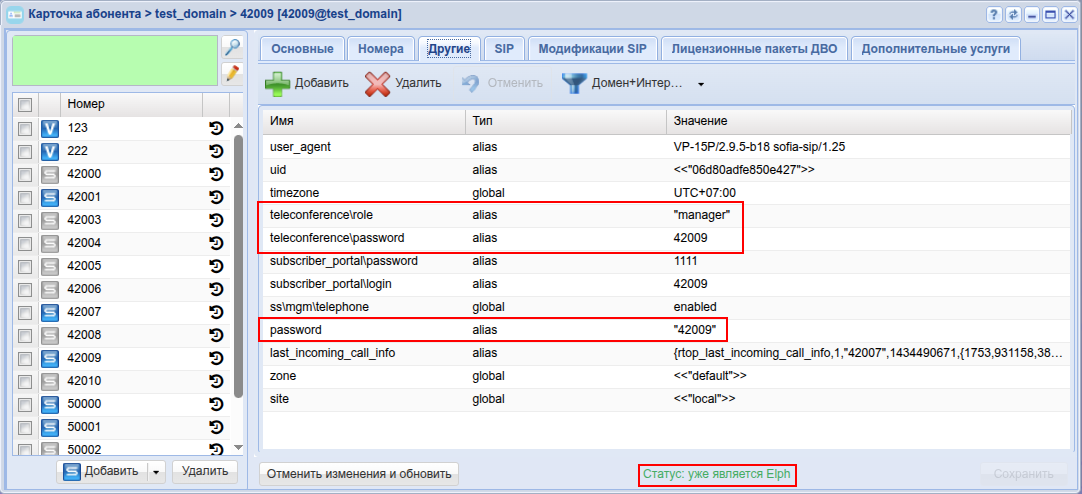Click history icon for number 42005
Viewport: 1082px width, 494px height.
217,266
